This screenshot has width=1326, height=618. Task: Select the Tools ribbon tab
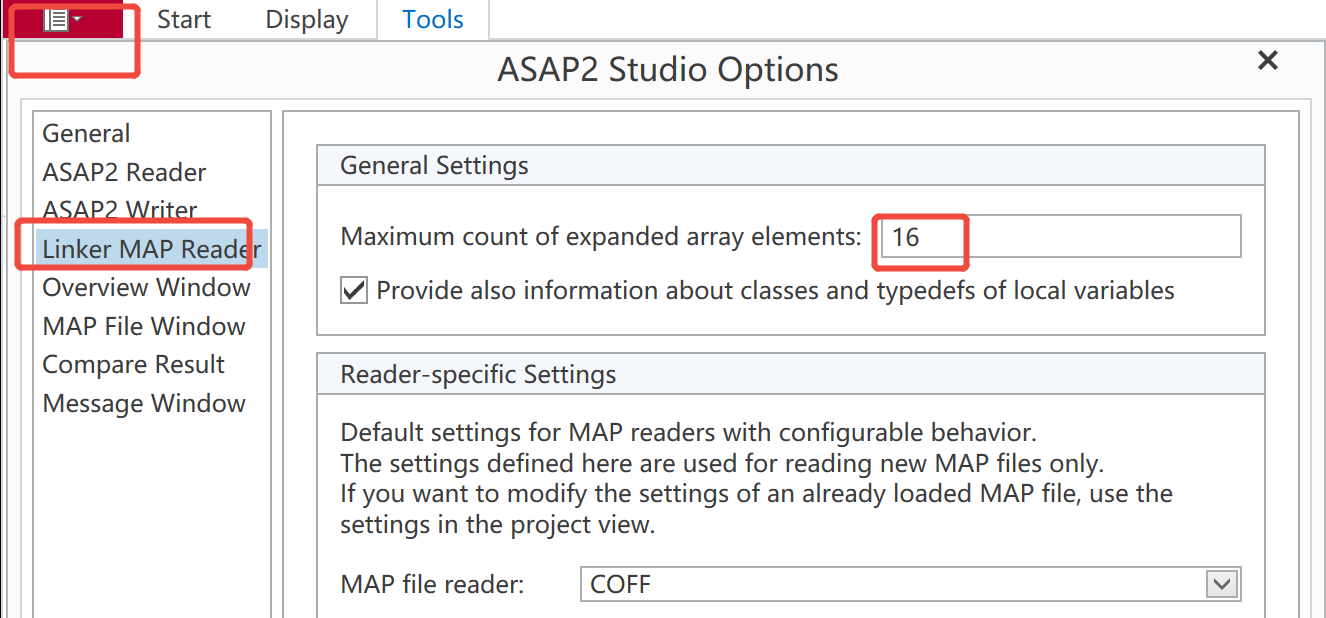pyautogui.click(x=433, y=20)
